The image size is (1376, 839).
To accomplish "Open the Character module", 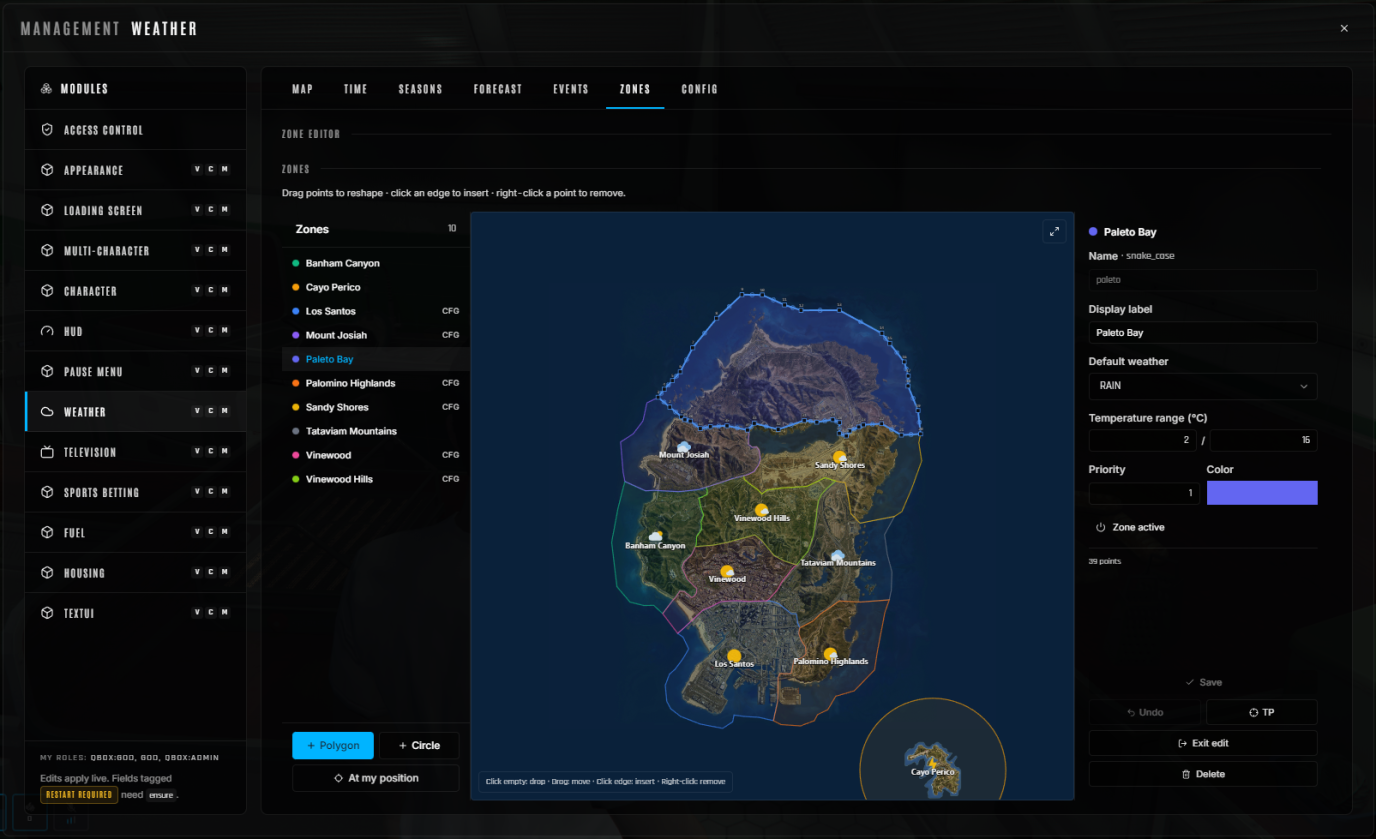I will pos(135,291).
